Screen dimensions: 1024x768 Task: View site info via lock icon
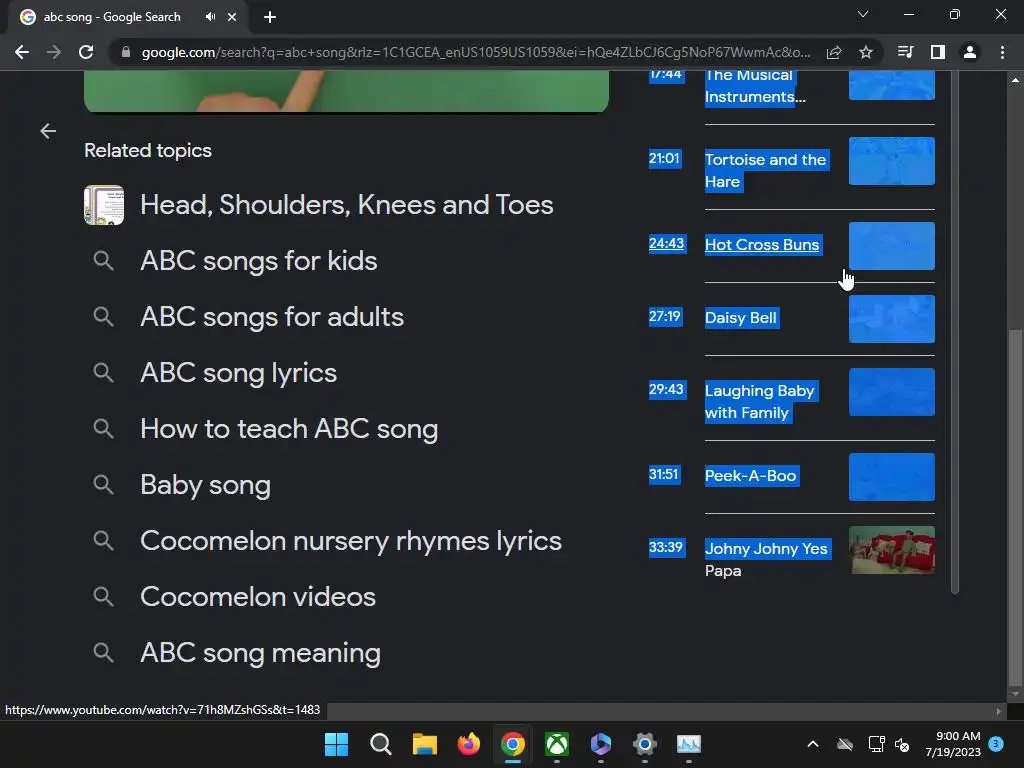click(126, 52)
